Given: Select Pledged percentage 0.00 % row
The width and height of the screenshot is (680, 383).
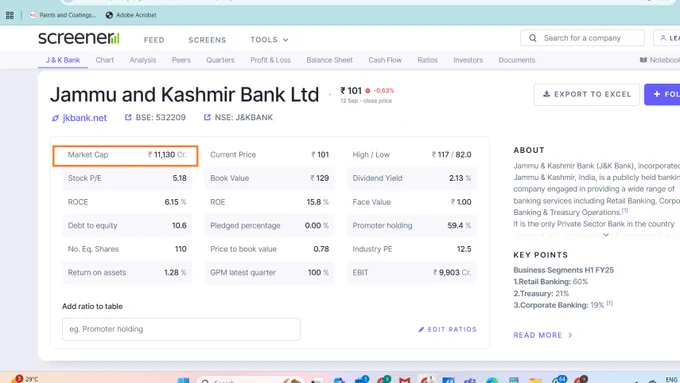Looking at the screenshot, I should coord(269,226).
